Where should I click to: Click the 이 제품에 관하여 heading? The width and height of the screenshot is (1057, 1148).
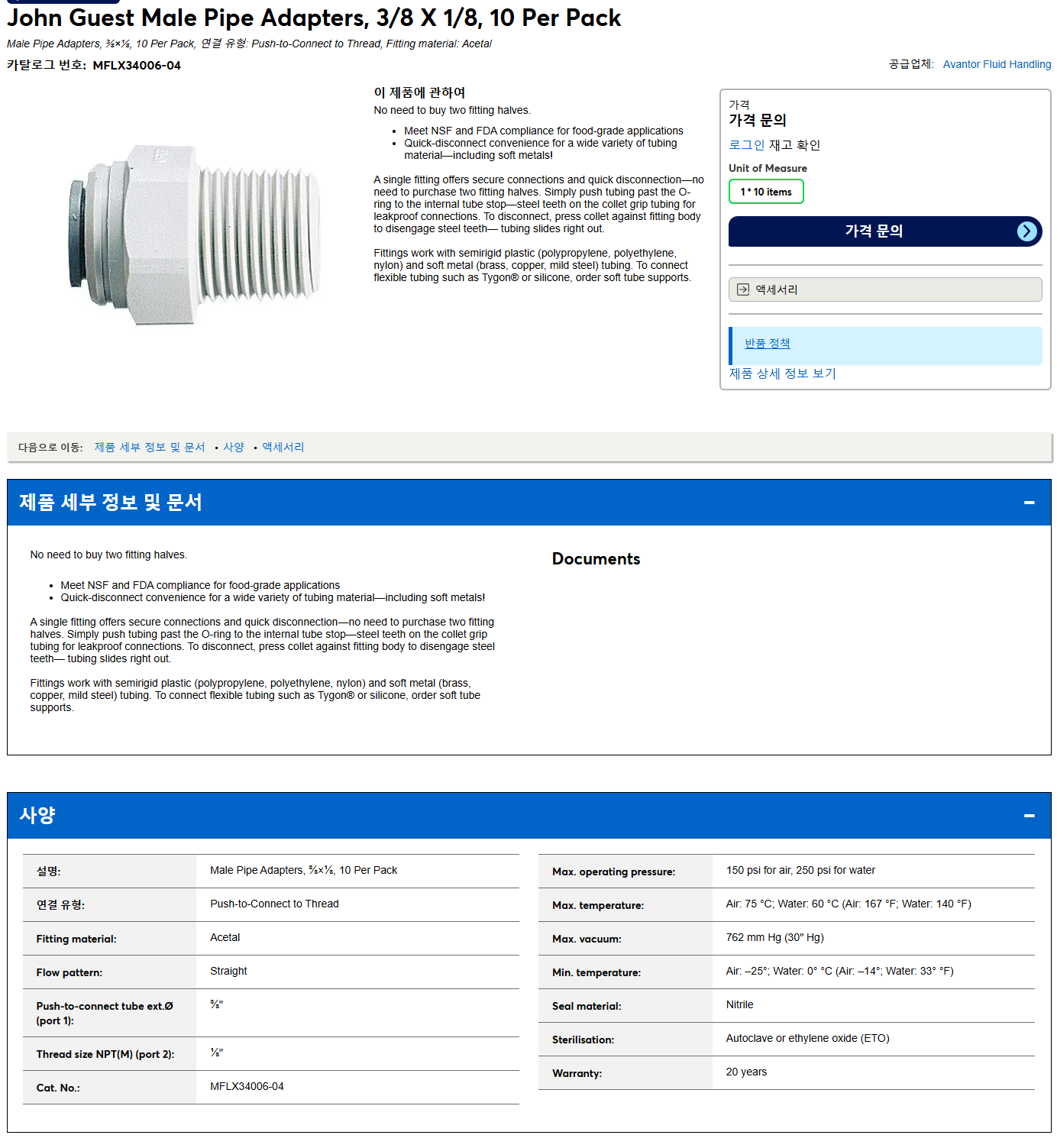pos(419,92)
